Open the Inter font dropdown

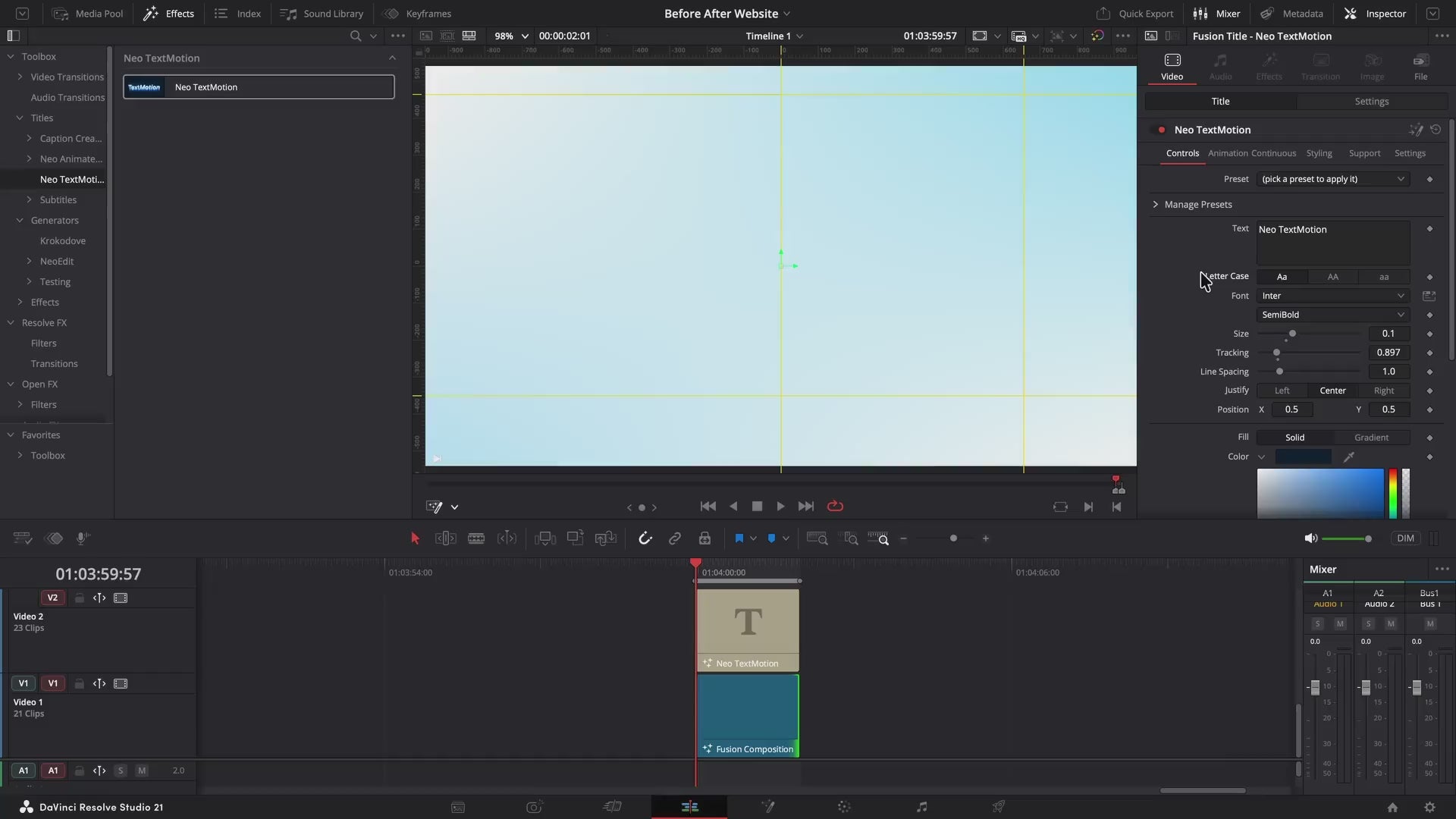pos(1333,296)
